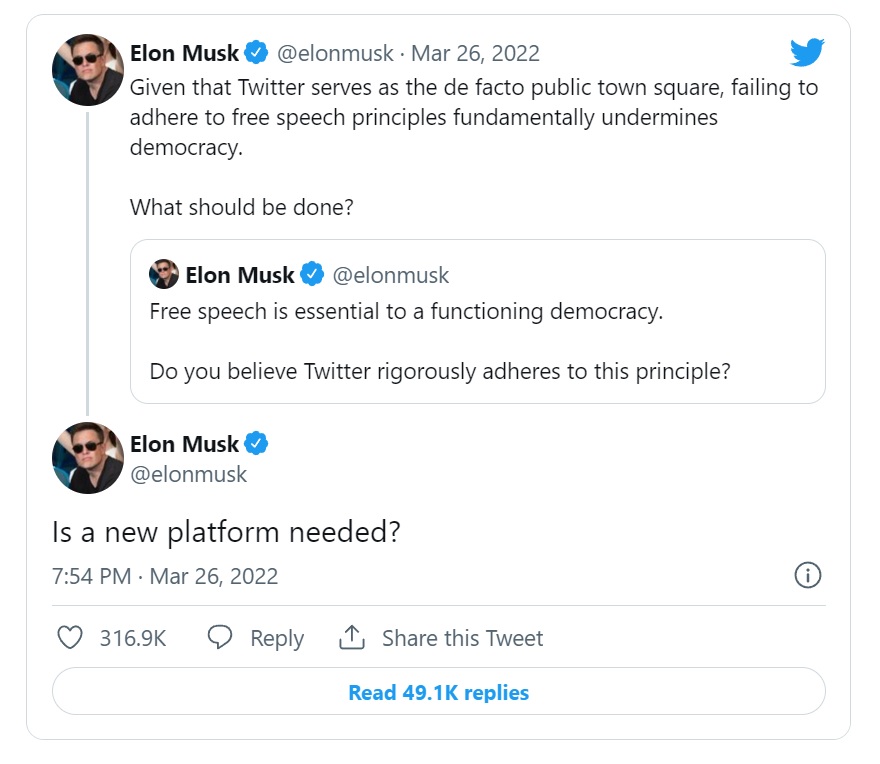Click top tweet text about town square
The image size is (880, 764).
tap(473, 117)
